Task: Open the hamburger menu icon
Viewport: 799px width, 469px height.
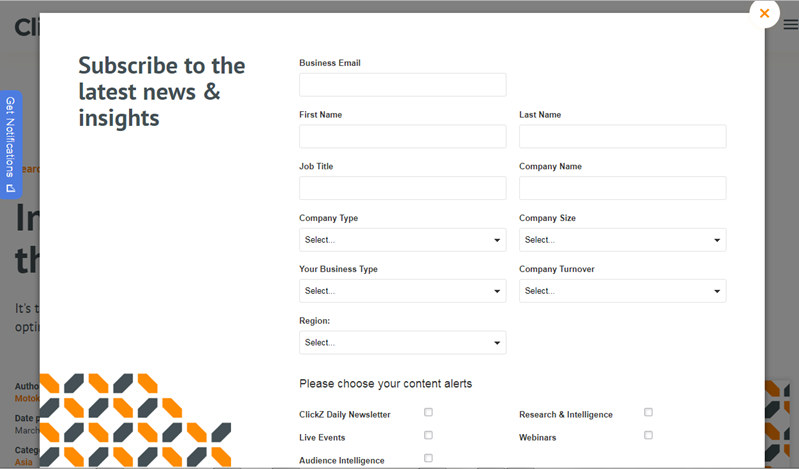Action: coord(790,26)
